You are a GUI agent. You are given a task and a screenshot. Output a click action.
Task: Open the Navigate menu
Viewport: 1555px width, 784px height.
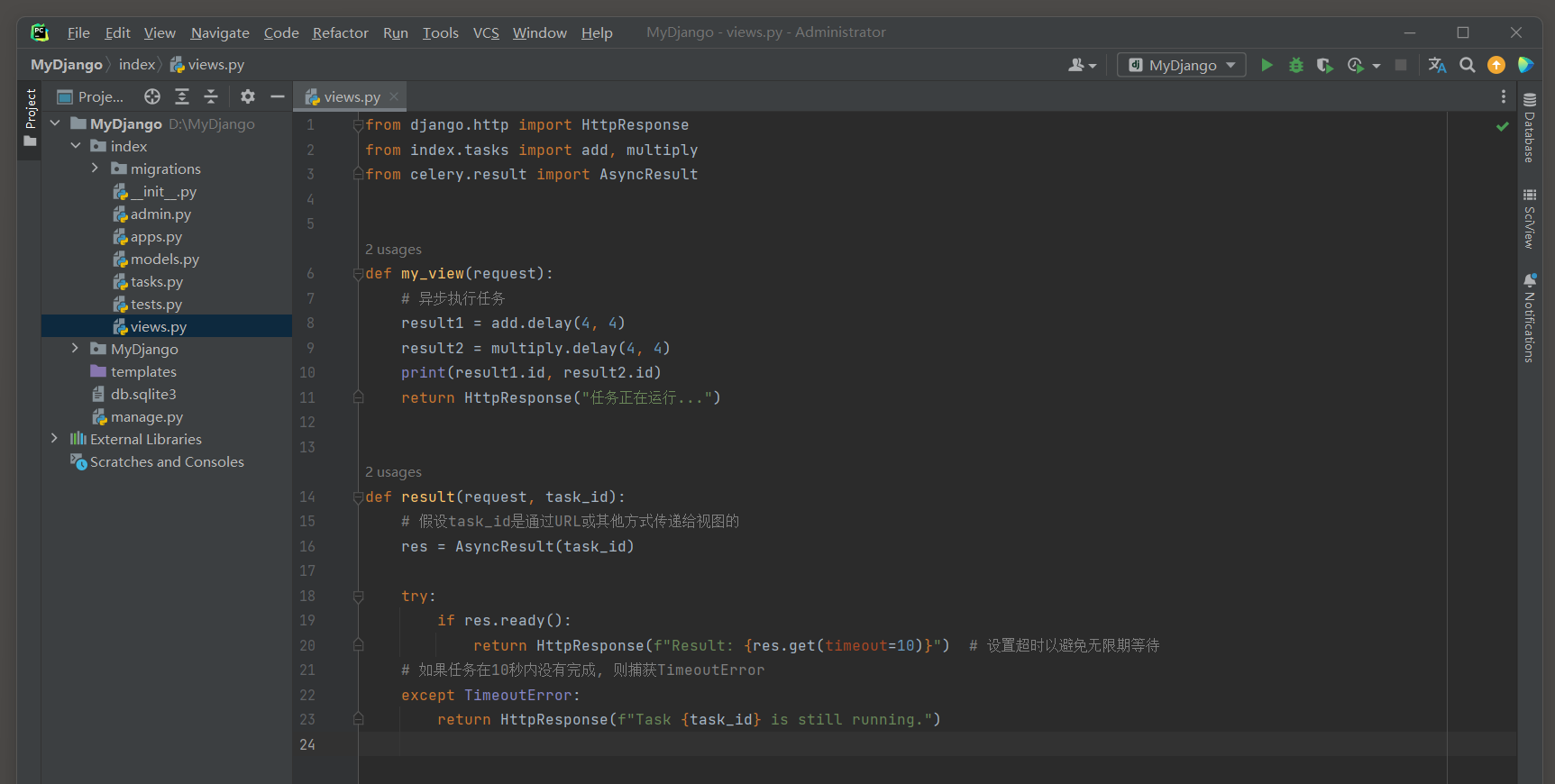pos(220,32)
